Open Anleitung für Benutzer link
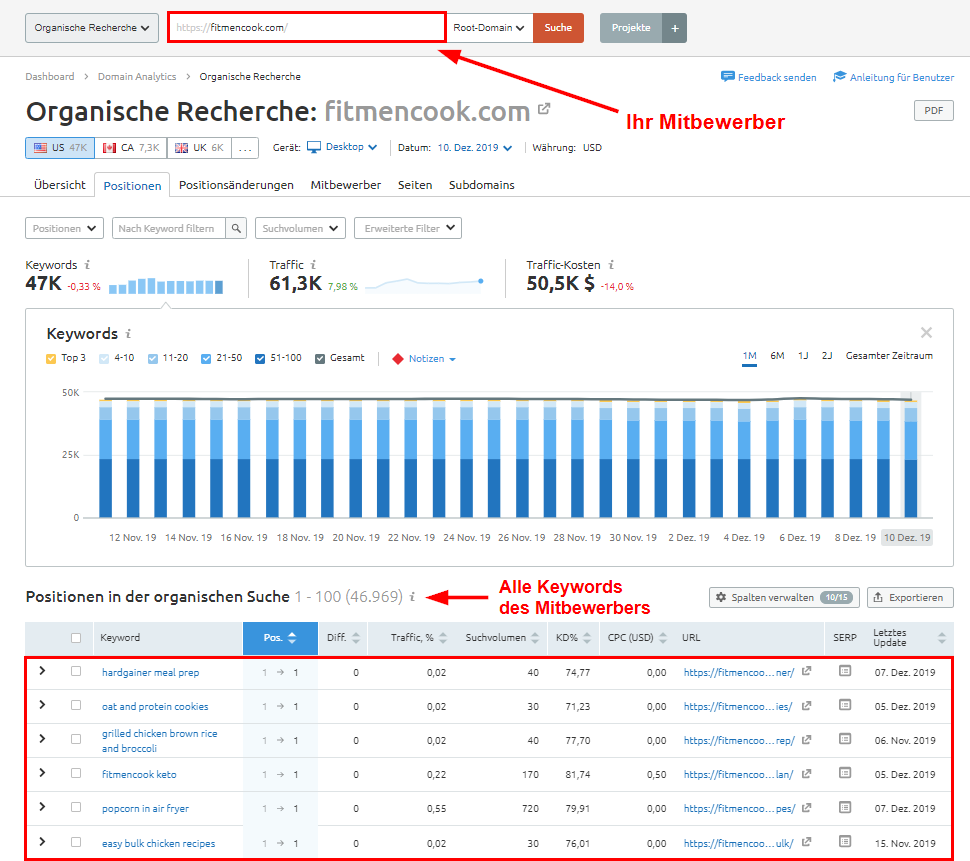Viewport: 970px width, 861px height. 893,77
